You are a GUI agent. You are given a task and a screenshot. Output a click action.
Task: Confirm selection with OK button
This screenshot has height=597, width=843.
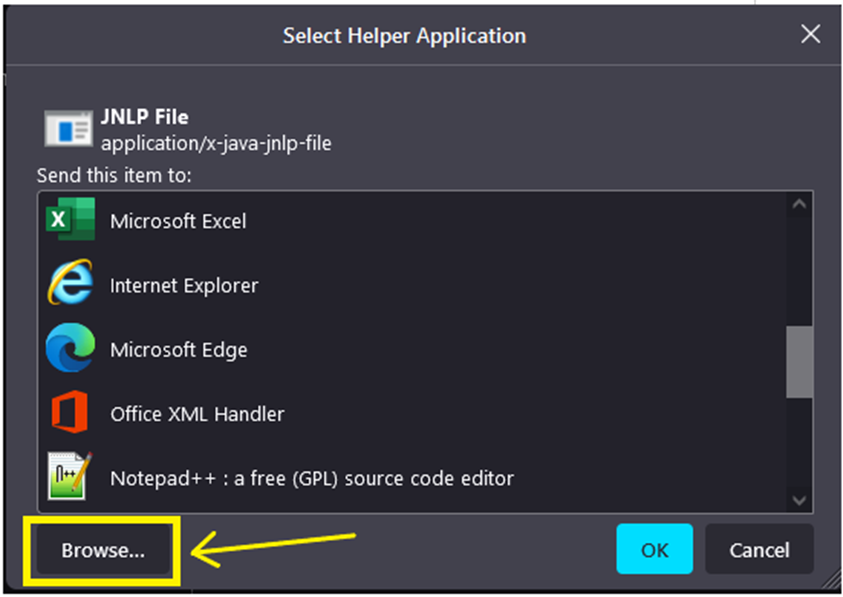click(654, 549)
